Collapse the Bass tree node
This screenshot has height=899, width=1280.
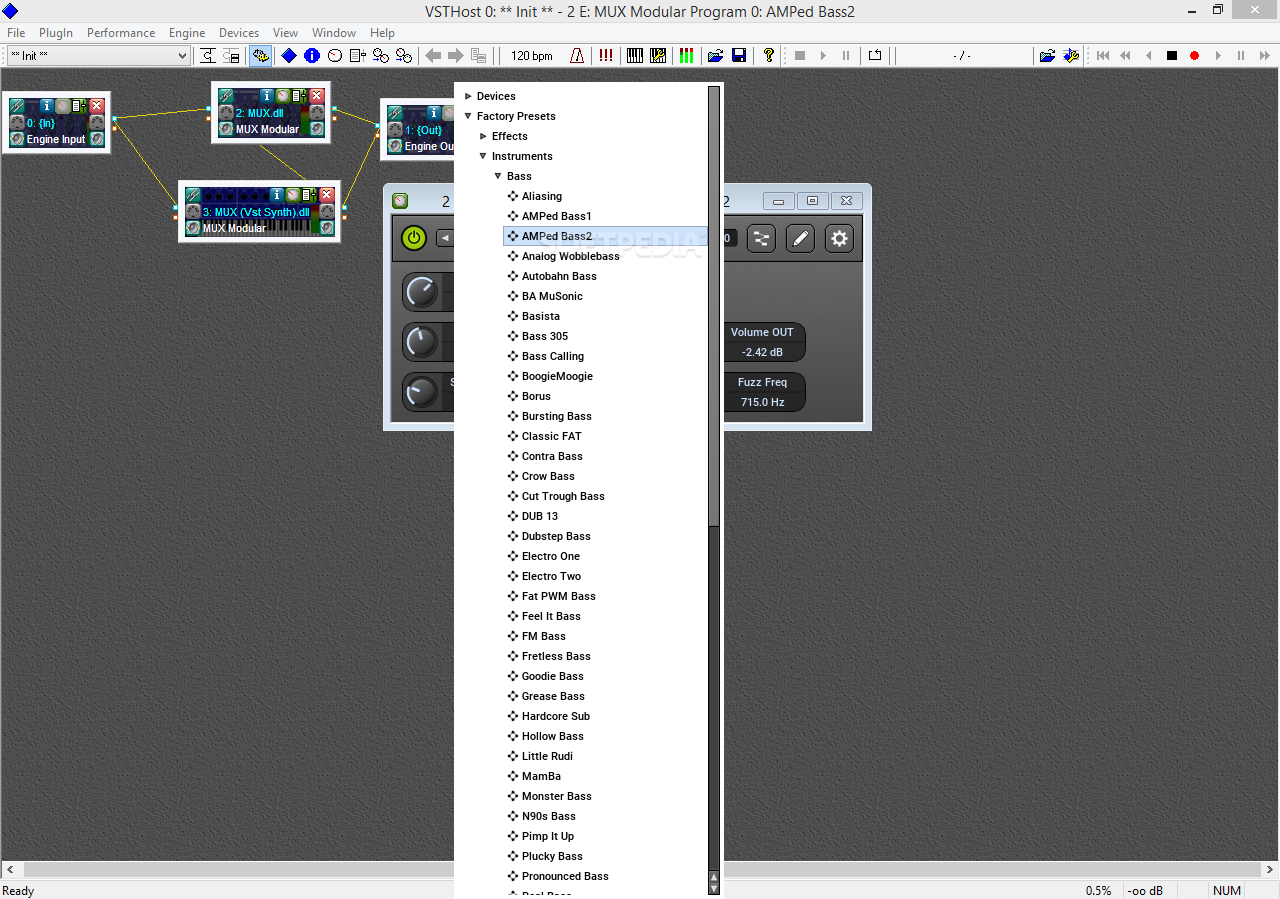coord(498,176)
